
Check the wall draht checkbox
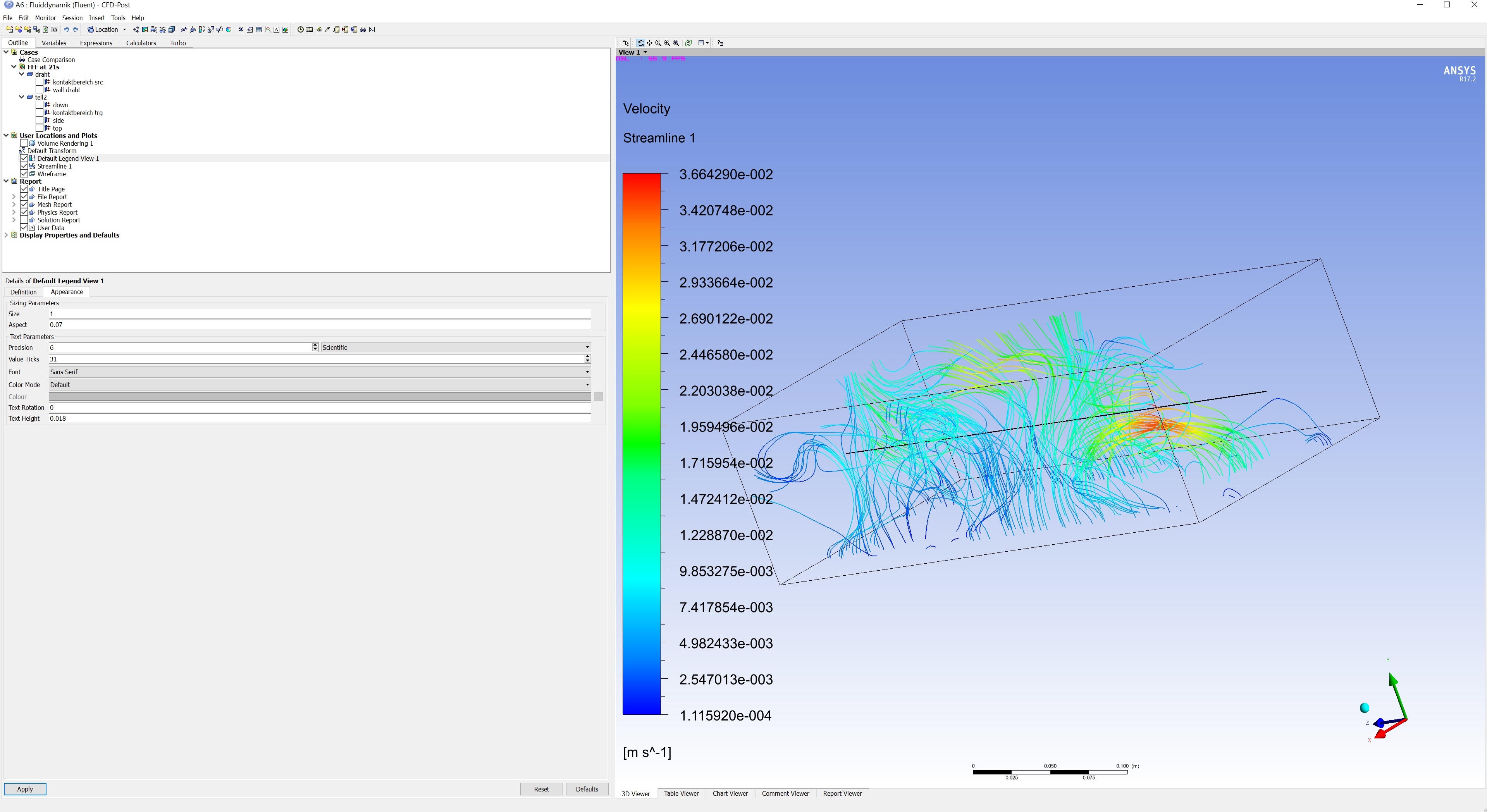coord(39,89)
